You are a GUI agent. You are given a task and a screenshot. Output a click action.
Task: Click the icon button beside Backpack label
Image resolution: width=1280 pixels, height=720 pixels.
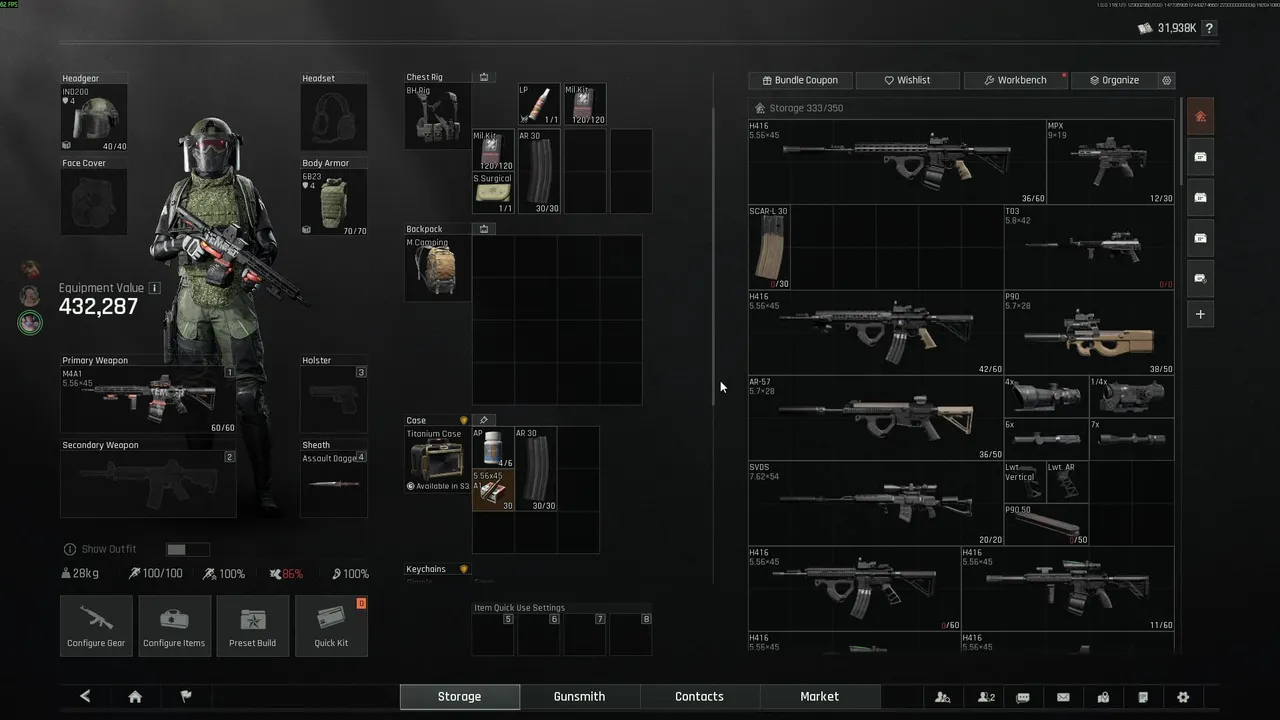tap(484, 229)
